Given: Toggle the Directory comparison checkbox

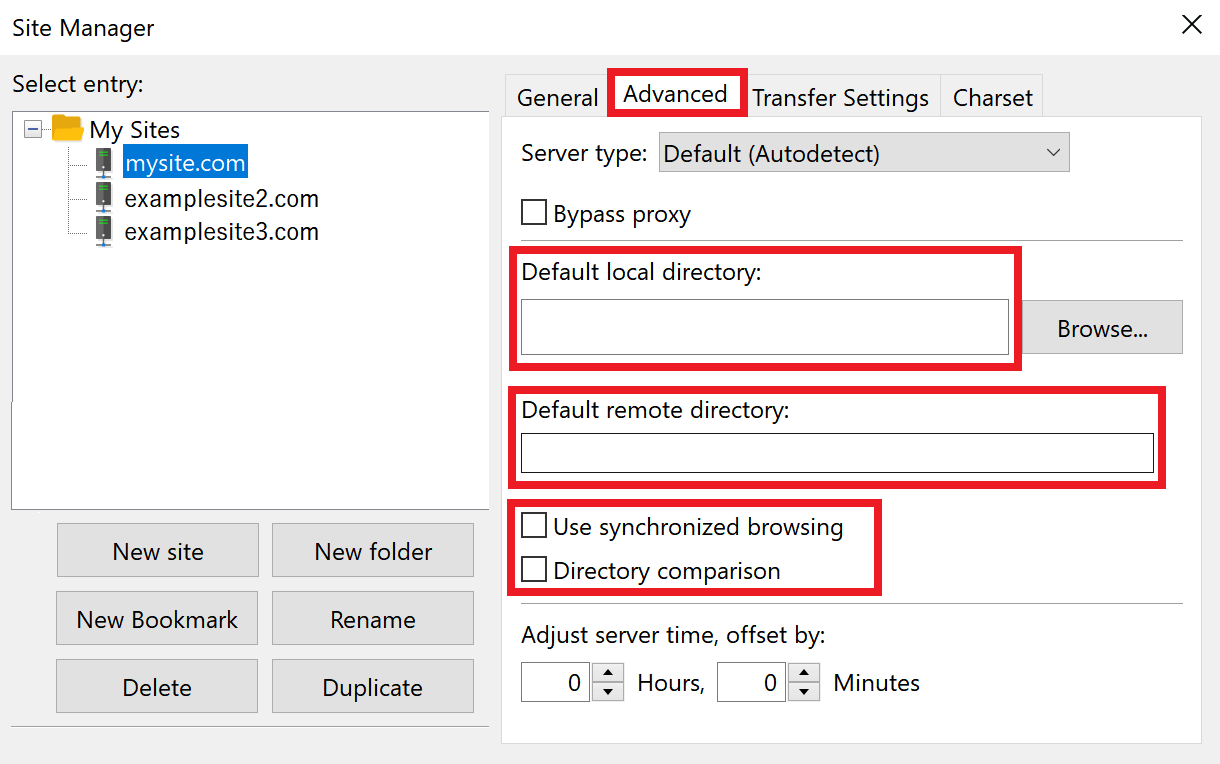Looking at the screenshot, I should (x=535, y=570).
